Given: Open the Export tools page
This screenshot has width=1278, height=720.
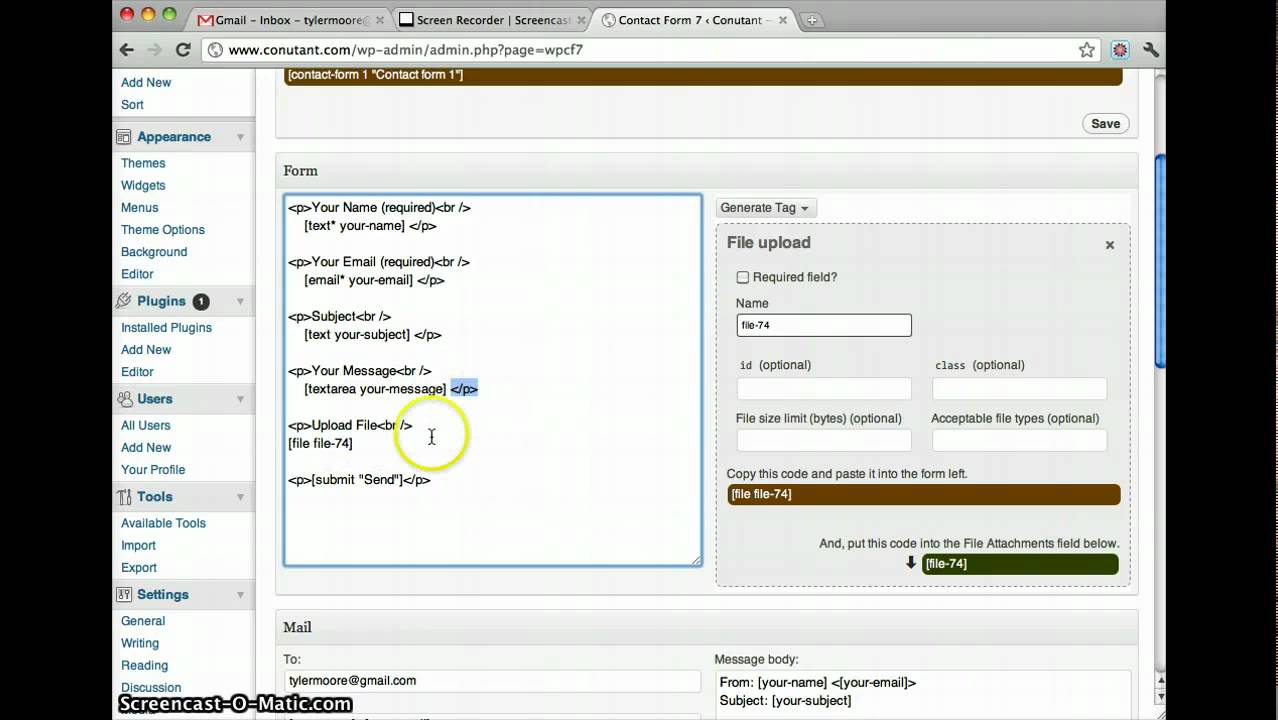Looking at the screenshot, I should [x=139, y=567].
